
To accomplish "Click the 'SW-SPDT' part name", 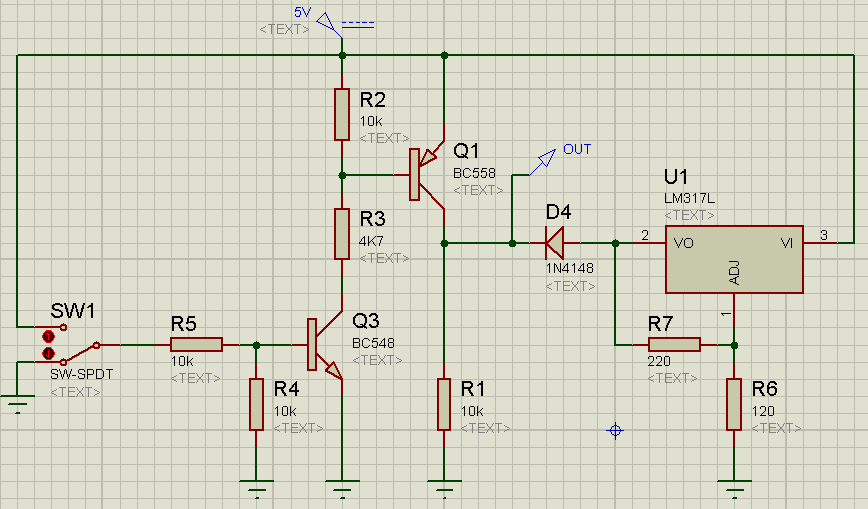I will [81, 374].
